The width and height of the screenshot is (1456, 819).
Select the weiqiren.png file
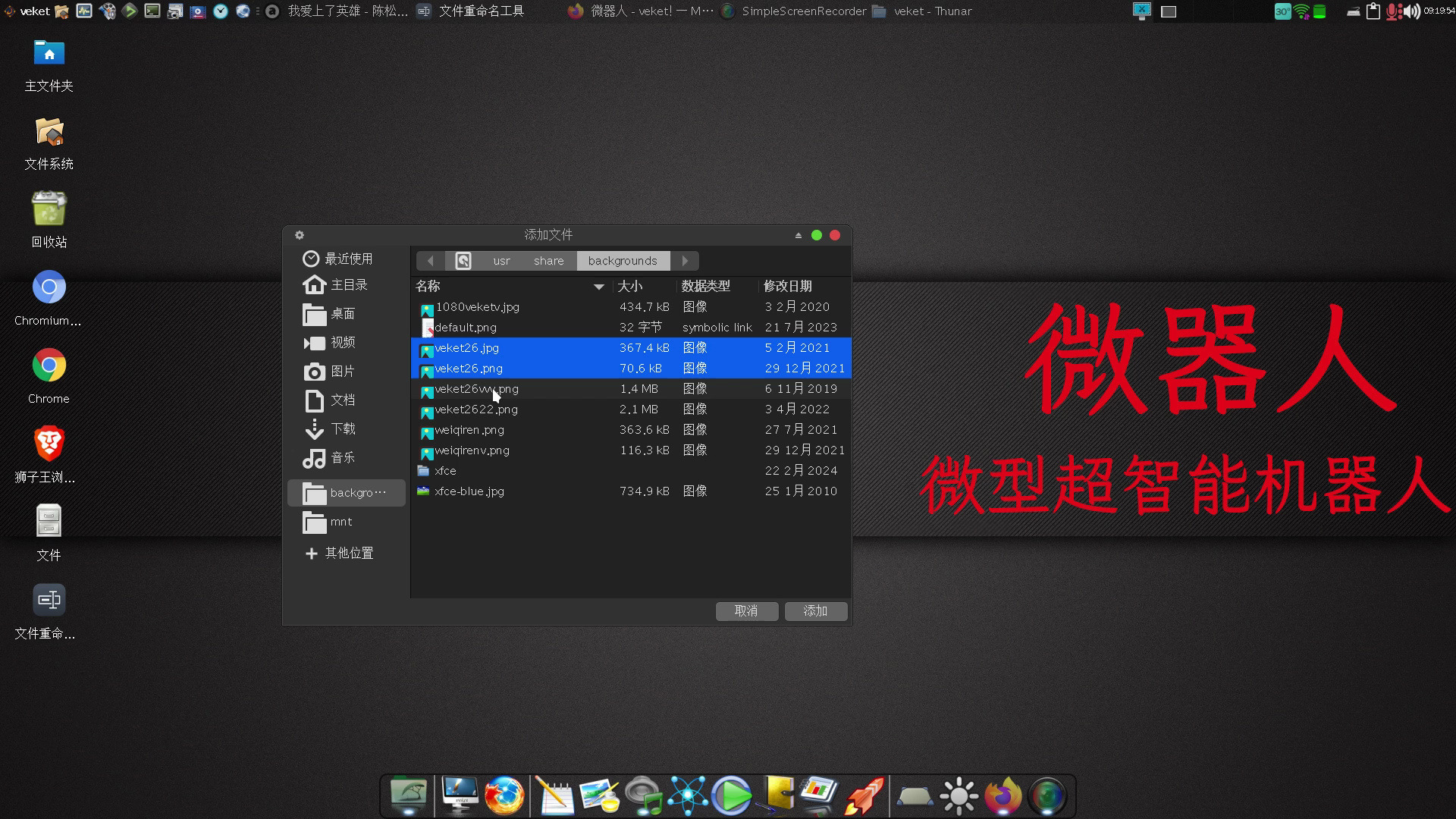tap(469, 430)
